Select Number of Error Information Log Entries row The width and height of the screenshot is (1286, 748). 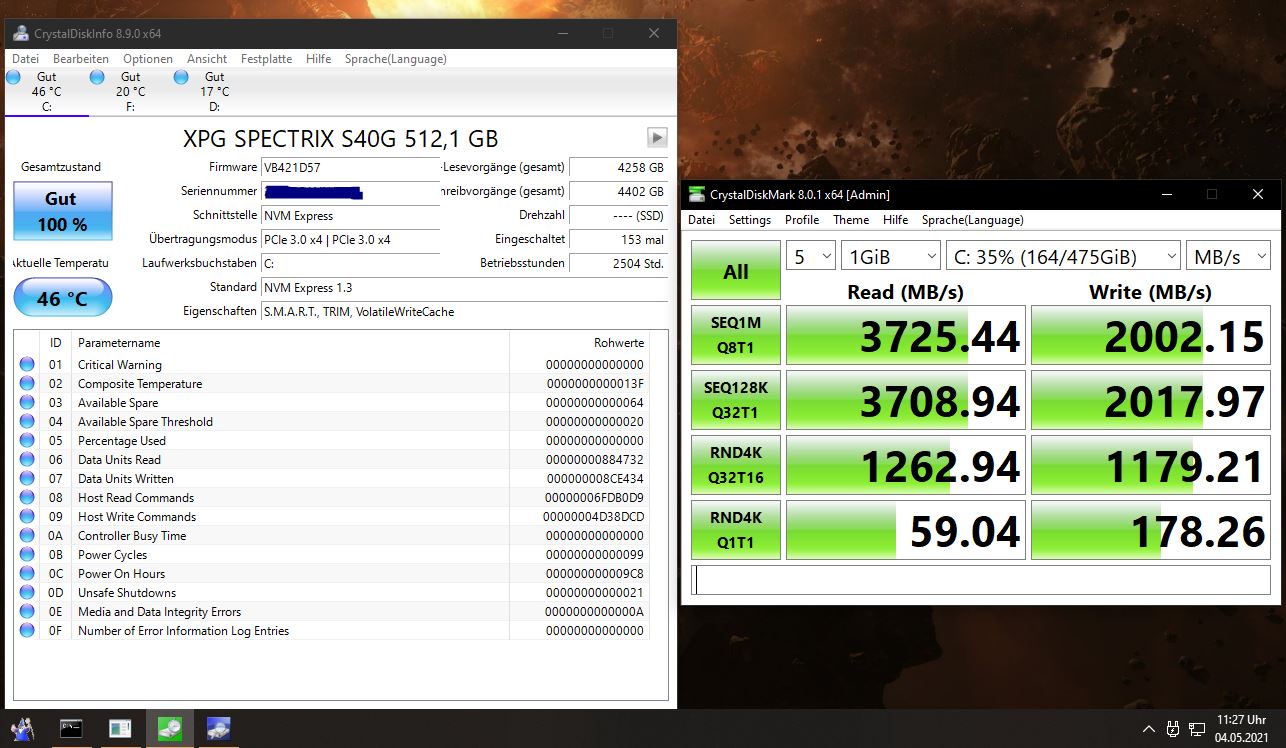tap(332, 631)
